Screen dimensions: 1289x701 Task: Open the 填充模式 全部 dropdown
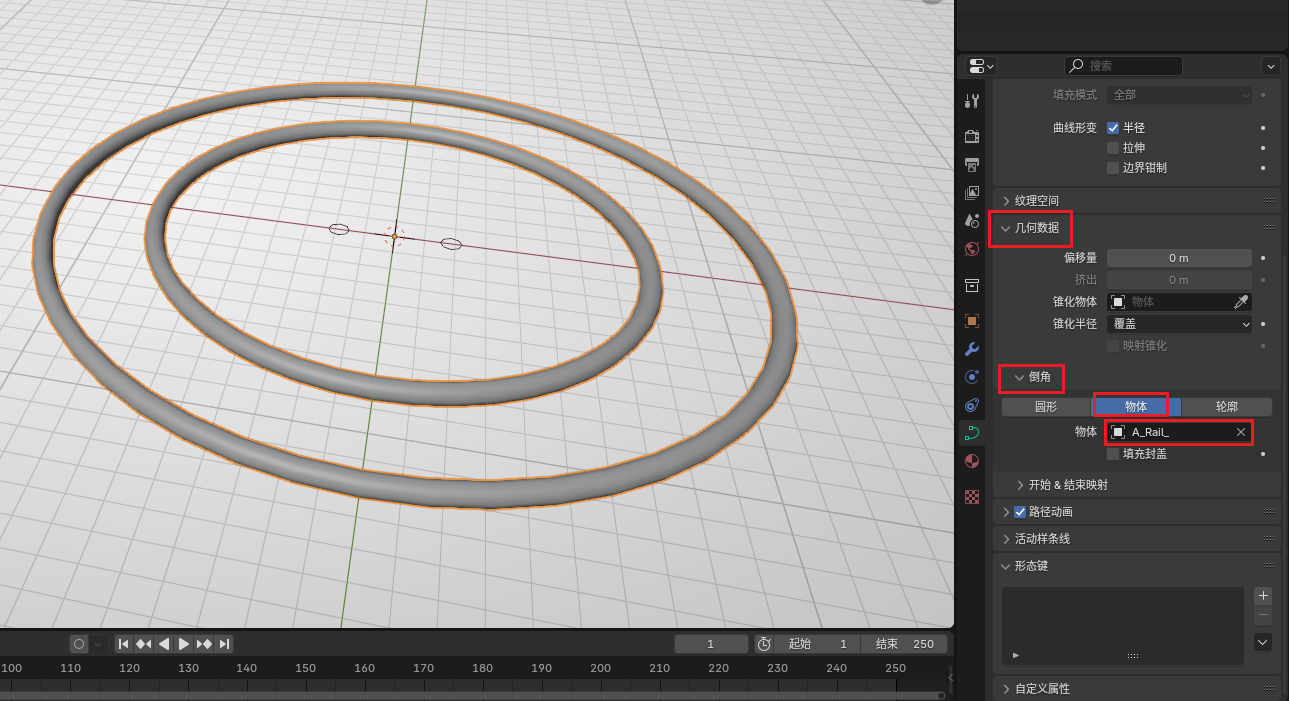(1179, 94)
